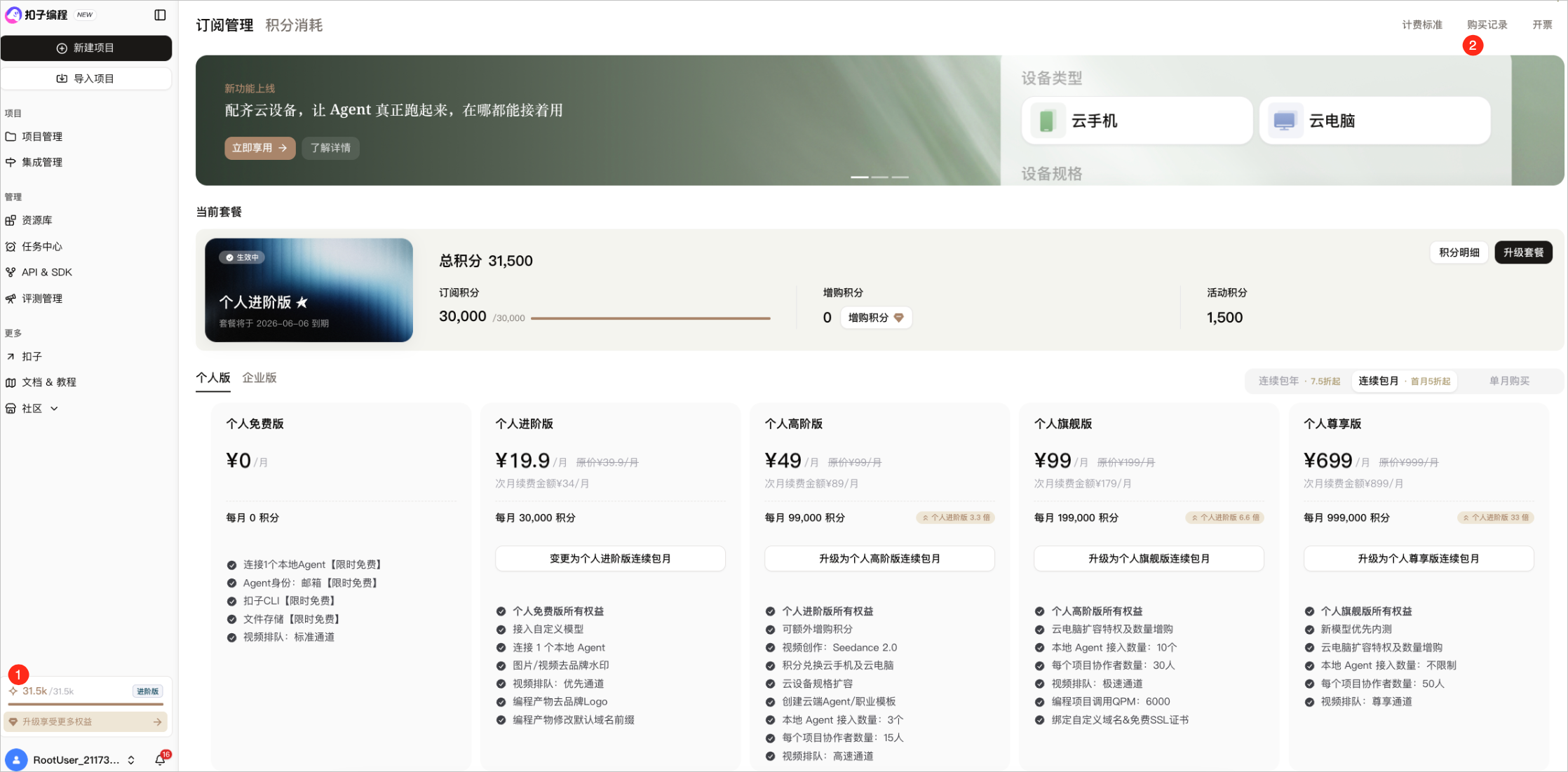
Task: Click the 扣子编程 logo icon
Action: click(x=13, y=15)
